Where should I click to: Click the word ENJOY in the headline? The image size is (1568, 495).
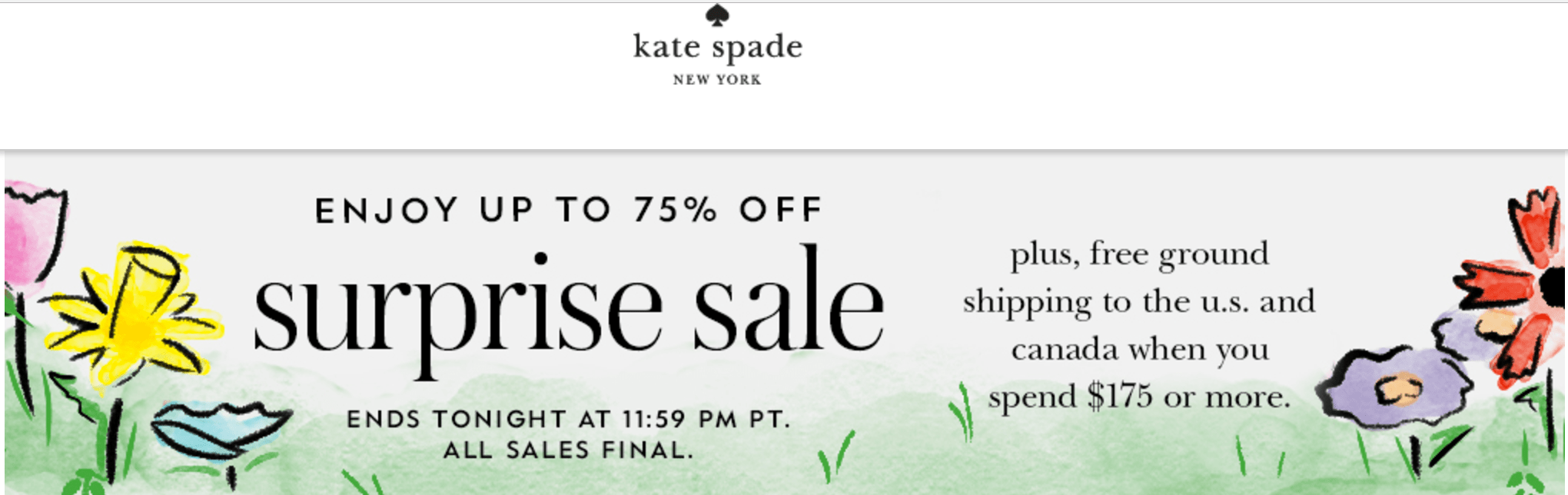[x=387, y=211]
